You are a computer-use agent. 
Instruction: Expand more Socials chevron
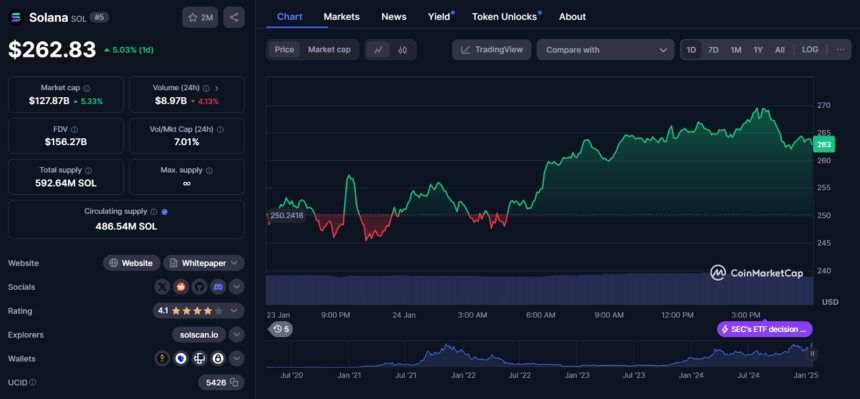[236, 286]
